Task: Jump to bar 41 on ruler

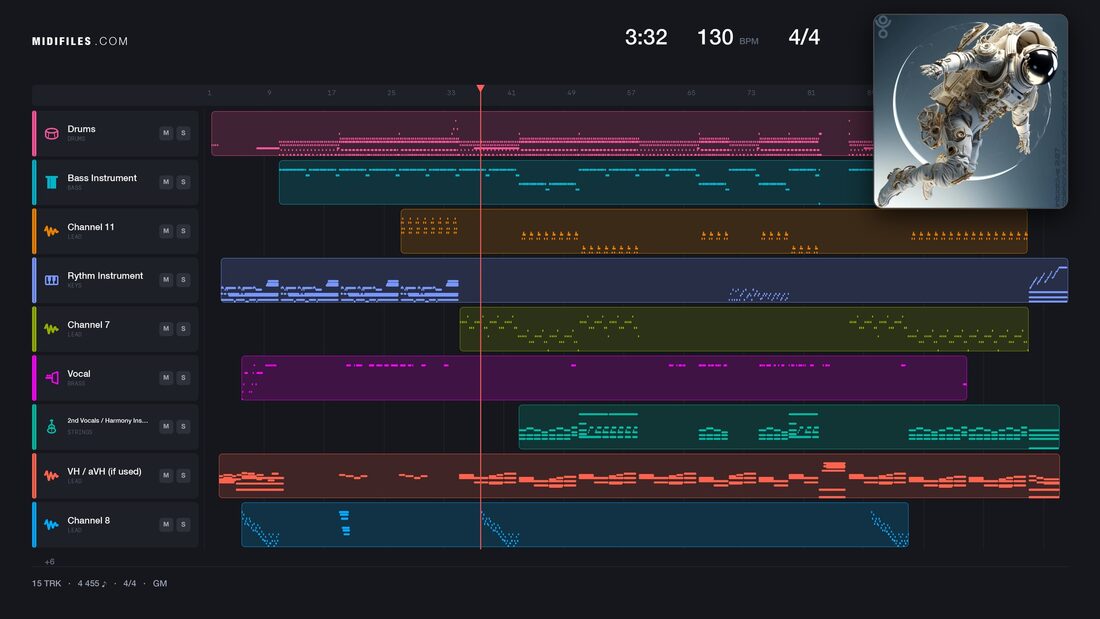Action: coord(511,93)
